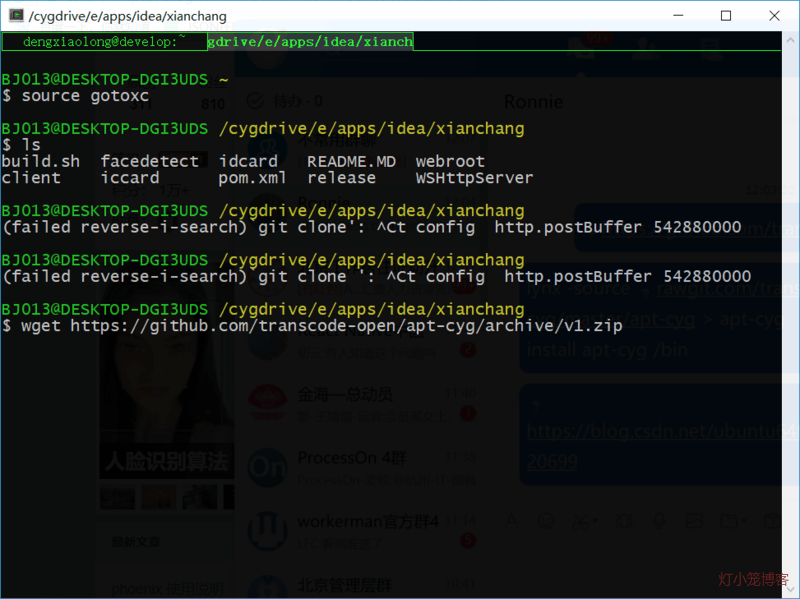Click the microphone voice icon in chat toolbar

659,521
